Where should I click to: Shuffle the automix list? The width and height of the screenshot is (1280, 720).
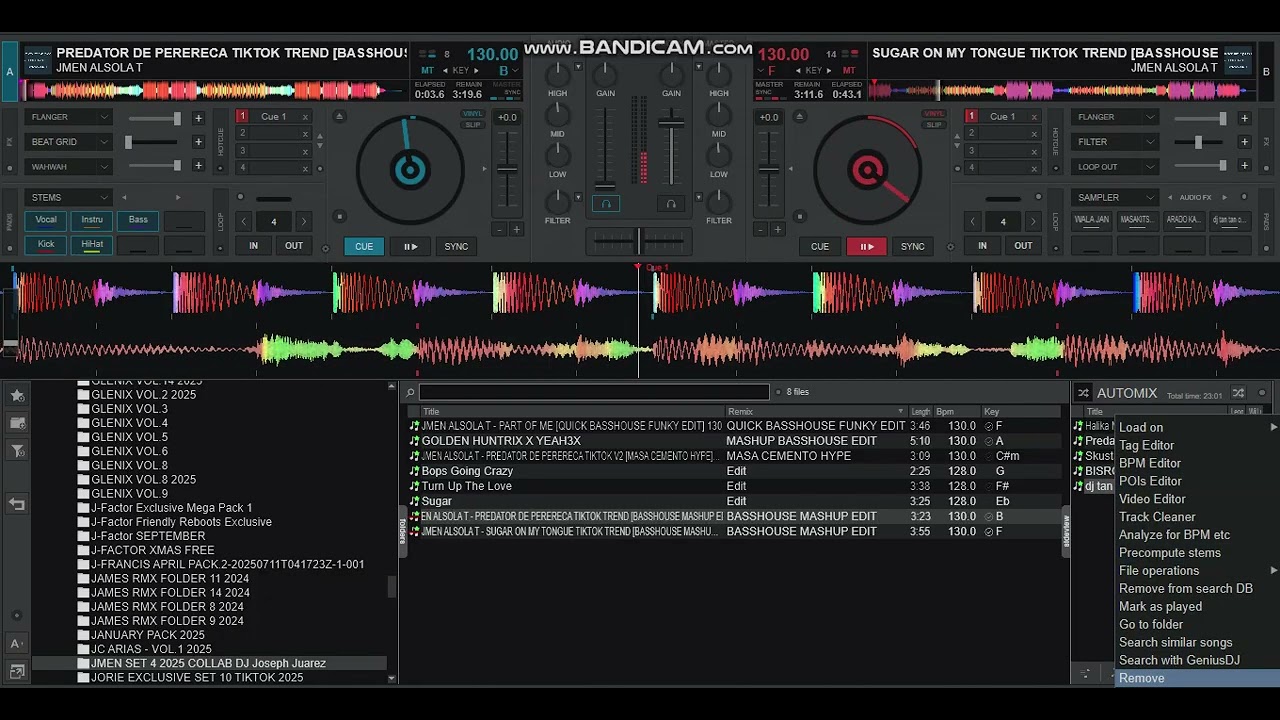(1238, 393)
